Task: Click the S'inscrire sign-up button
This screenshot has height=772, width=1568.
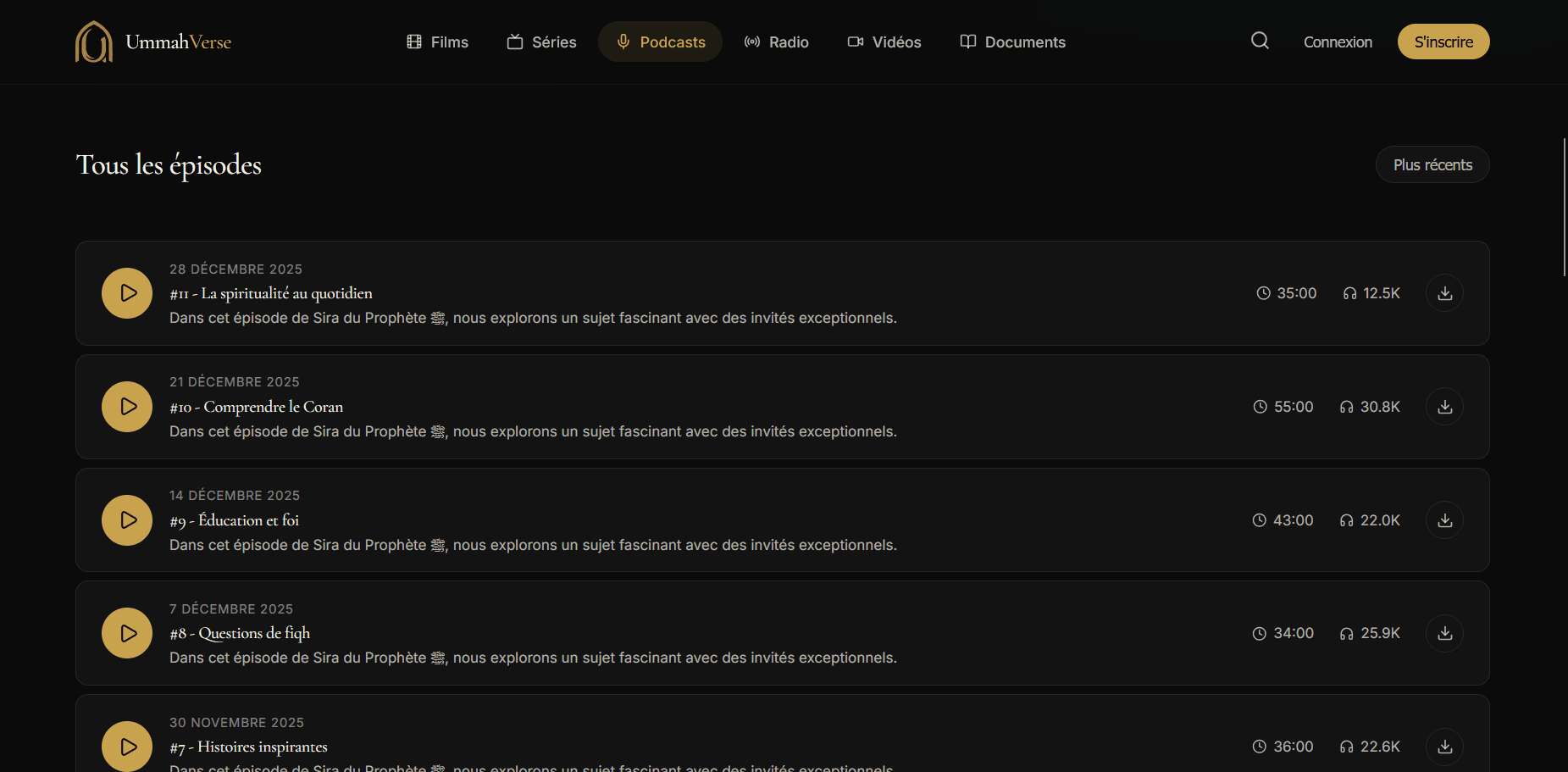Action: (x=1443, y=42)
